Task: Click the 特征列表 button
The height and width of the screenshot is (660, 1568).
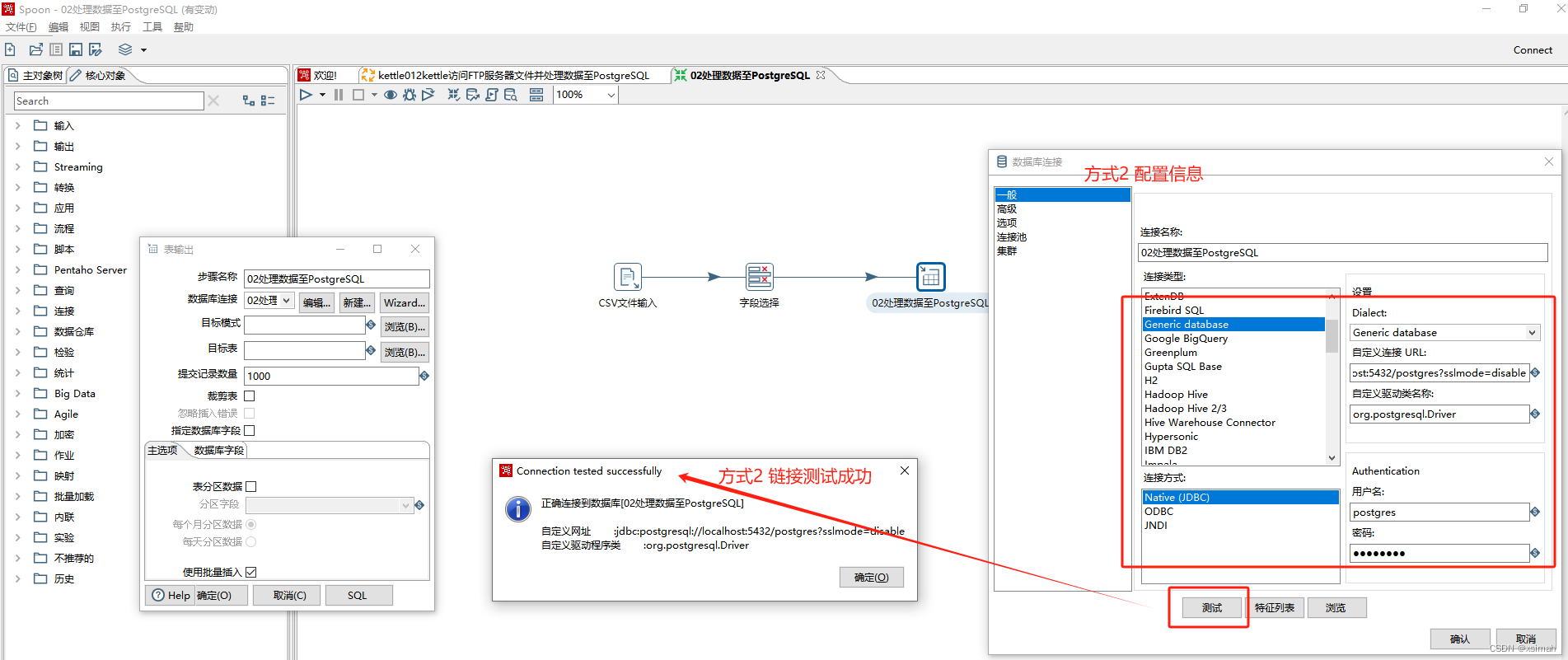Action: [1275, 608]
